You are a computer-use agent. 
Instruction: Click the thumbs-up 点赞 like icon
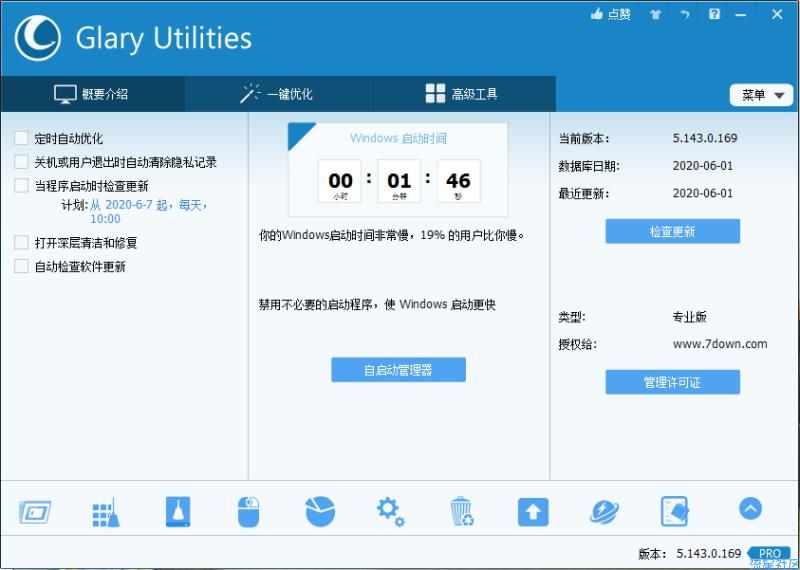610,14
